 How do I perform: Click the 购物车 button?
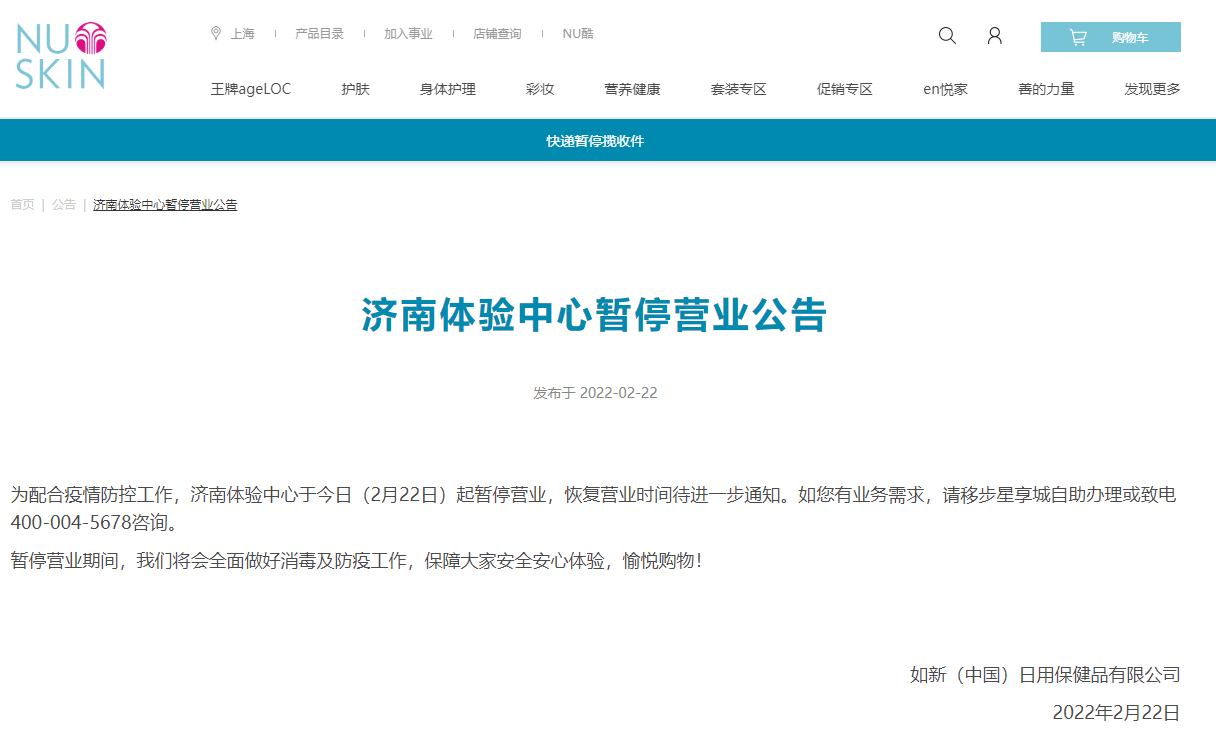[1110, 36]
